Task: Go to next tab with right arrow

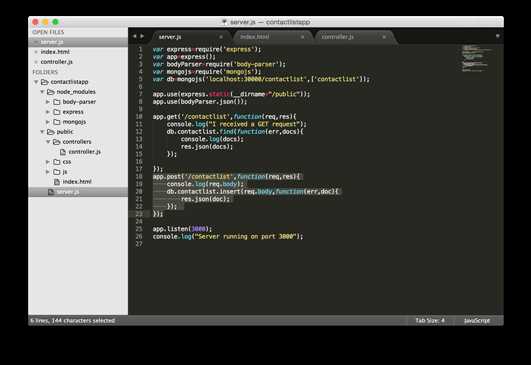Action: pos(142,36)
